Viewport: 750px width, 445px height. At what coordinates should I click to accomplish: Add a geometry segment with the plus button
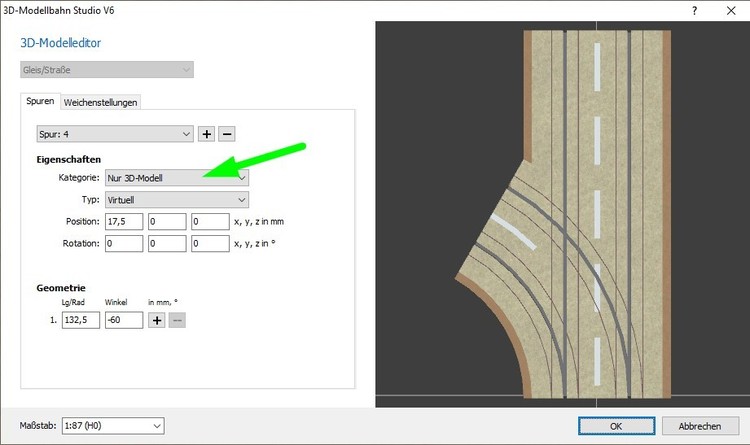(x=157, y=320)
